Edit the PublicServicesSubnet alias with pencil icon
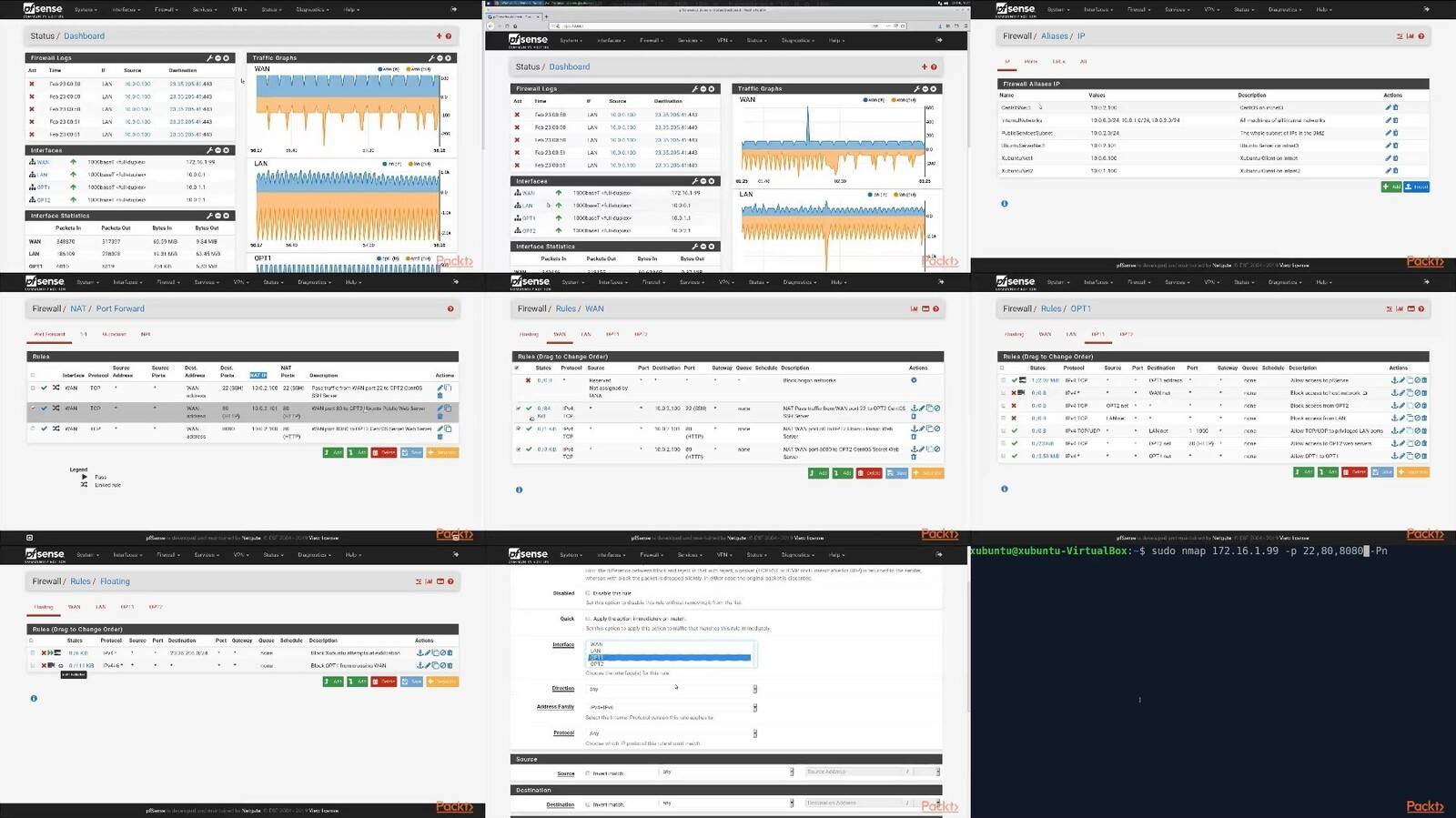The width and height of the screenshot is (1456, 818). (x=1389, y=133)
